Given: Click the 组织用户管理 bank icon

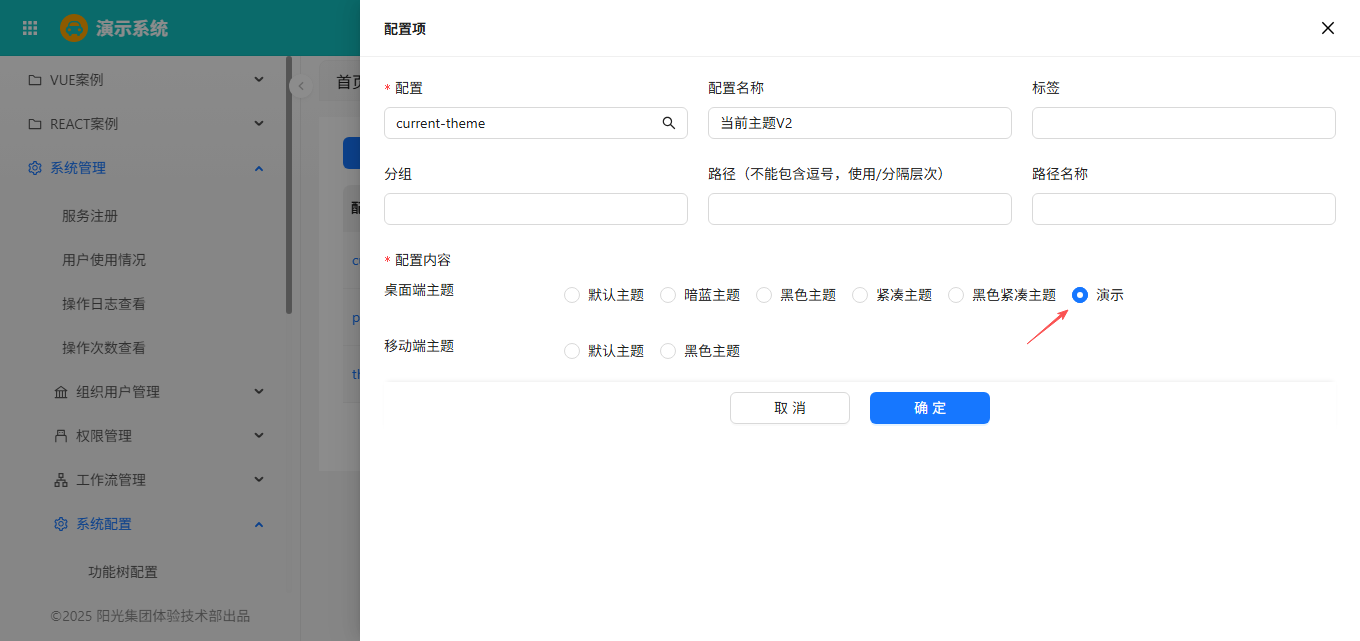Looking at the screenshot, I should pos(61,392).
